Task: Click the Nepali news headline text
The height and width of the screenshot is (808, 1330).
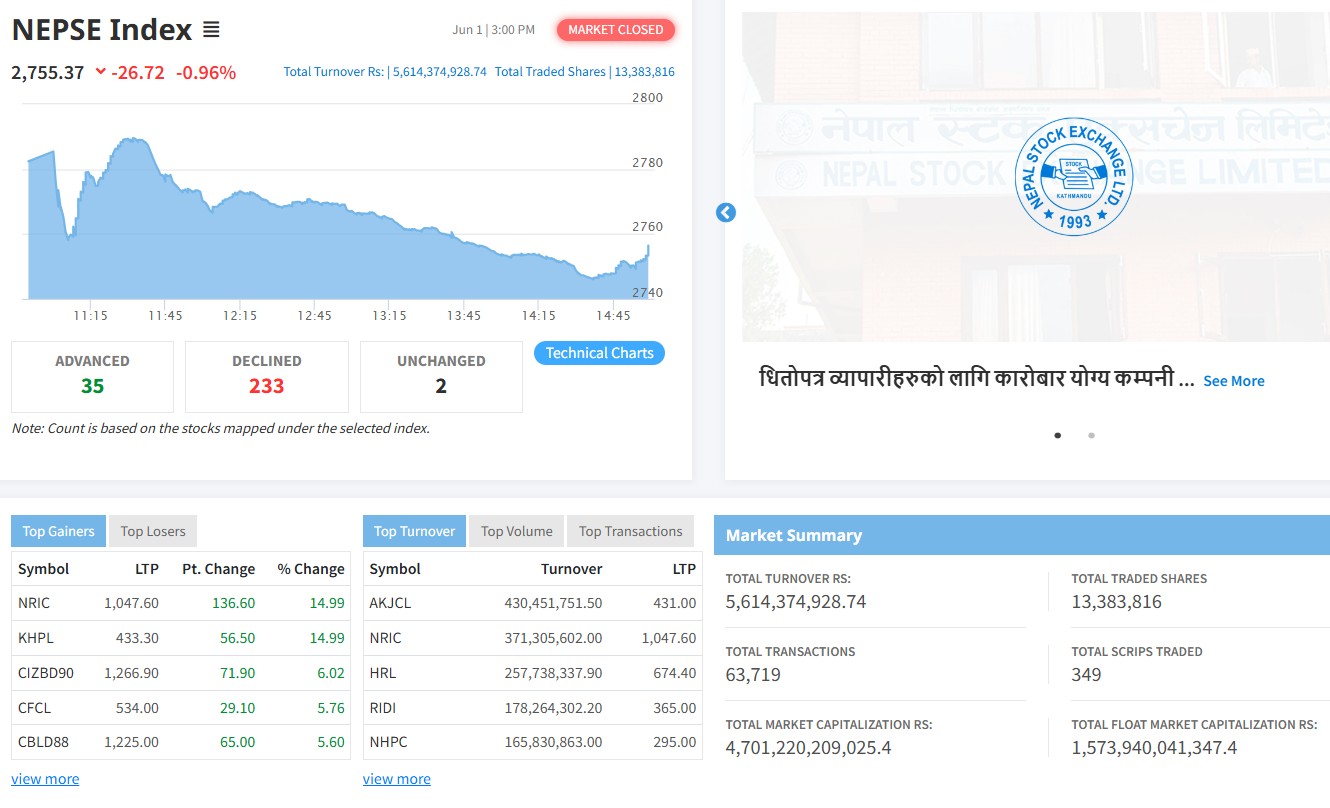Action: tap(977, 380)
